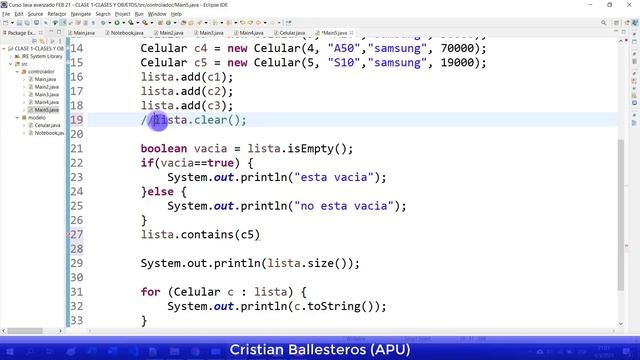Click the Open Type toolbar icon
This screenshot has height=360, width=640.
click(183, 23)
